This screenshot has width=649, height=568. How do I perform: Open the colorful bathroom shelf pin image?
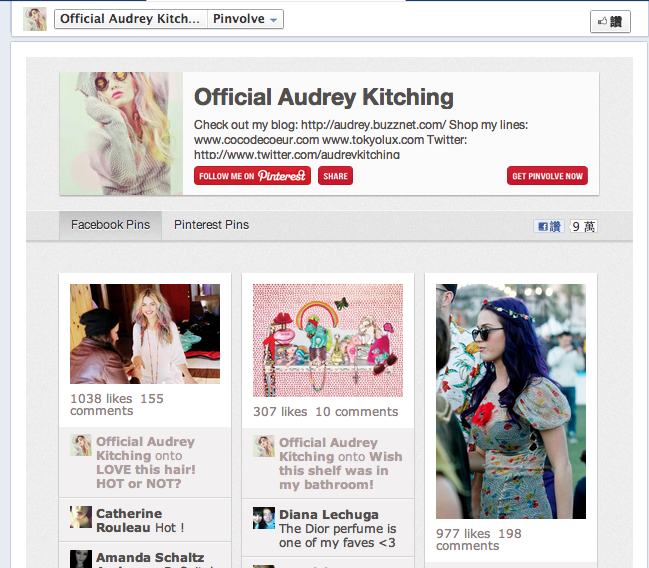pos(328,340)
